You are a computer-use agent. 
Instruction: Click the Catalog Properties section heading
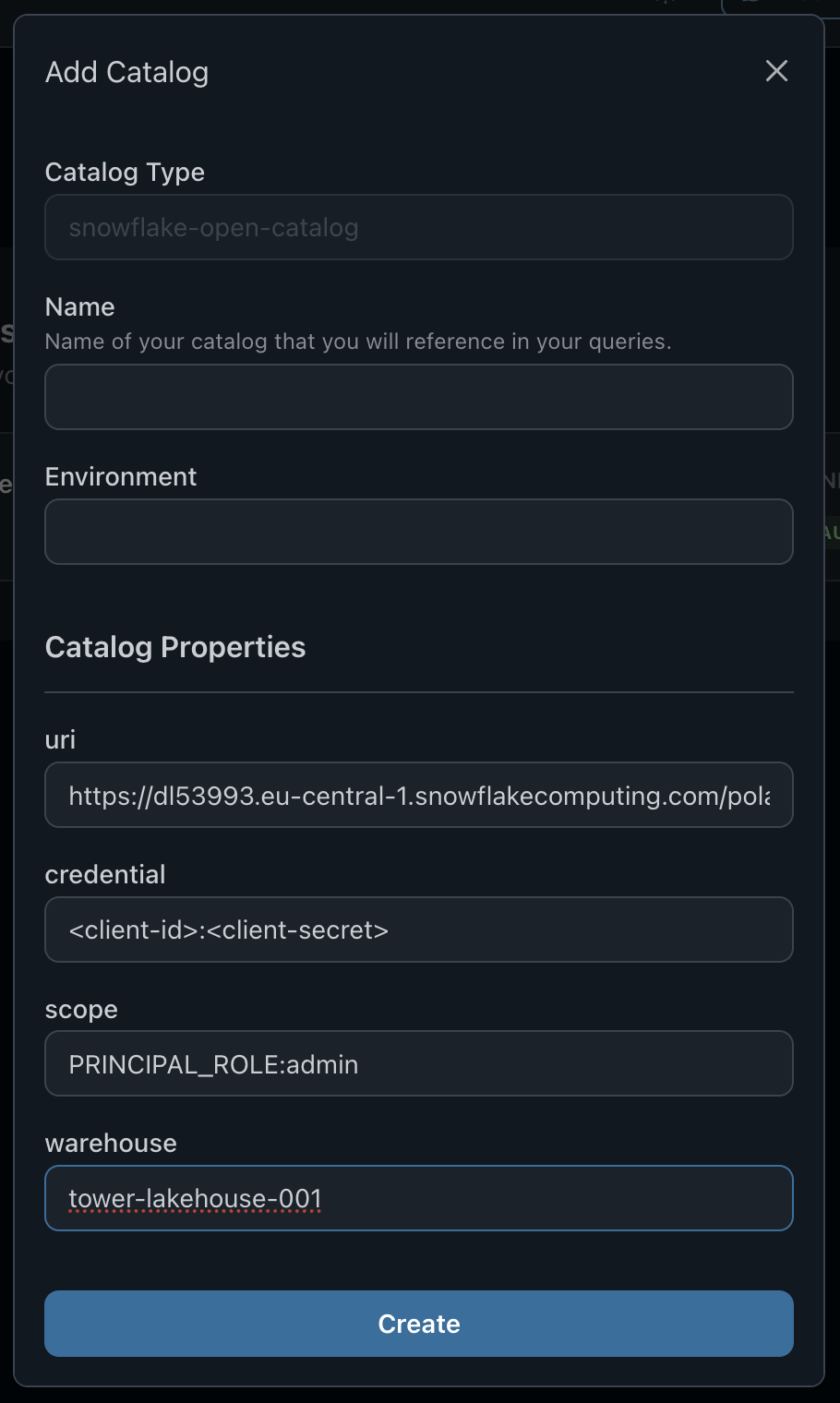(x=174, y=647)
